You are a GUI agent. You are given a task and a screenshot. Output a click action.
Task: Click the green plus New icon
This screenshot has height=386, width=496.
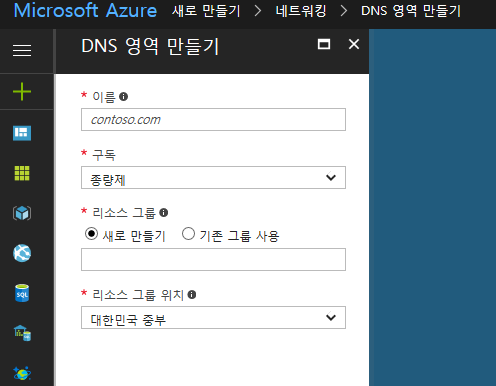[x=22, y=91]
